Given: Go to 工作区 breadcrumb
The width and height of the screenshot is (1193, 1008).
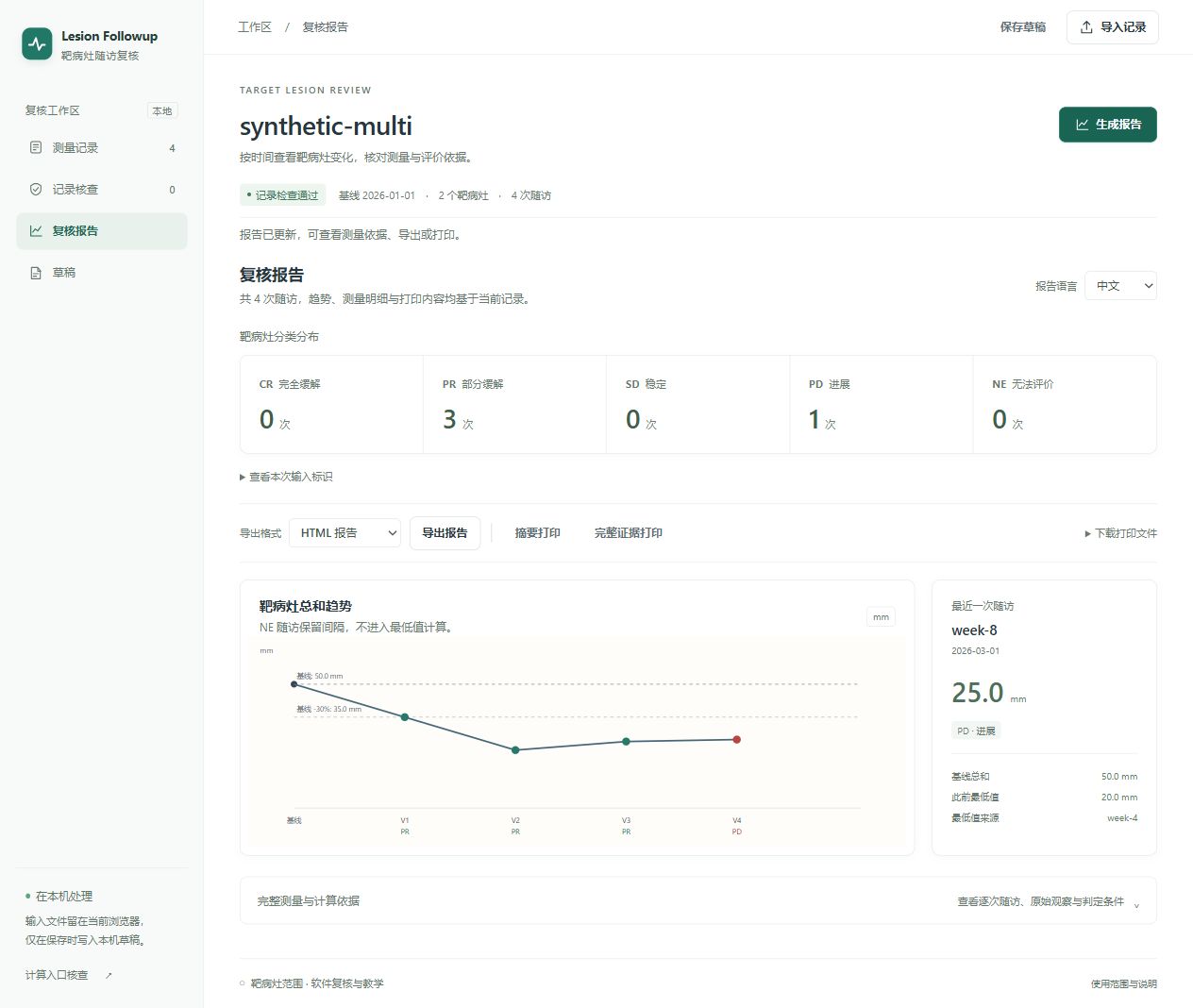Looking at the screenshot, I should coord(255,27).
